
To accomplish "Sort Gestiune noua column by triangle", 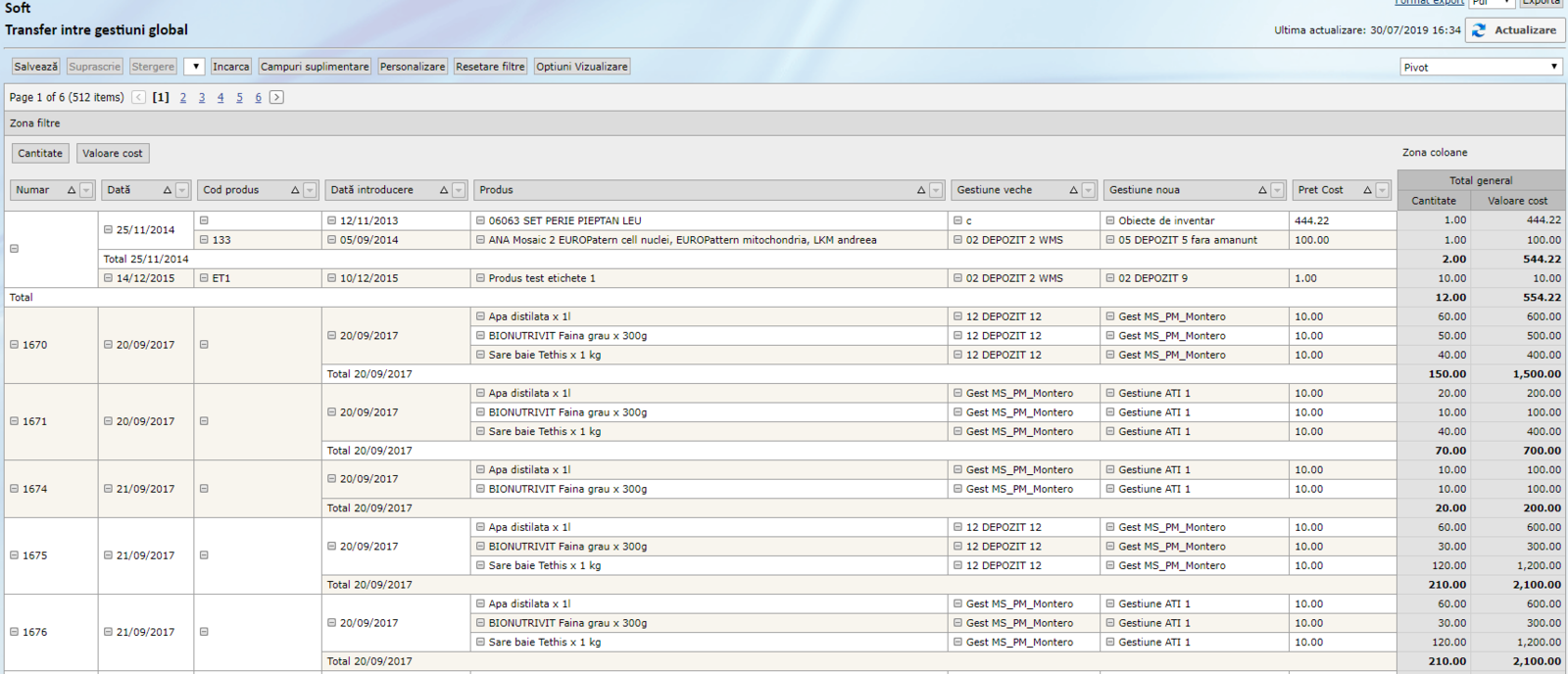I will pos(1262,190).
